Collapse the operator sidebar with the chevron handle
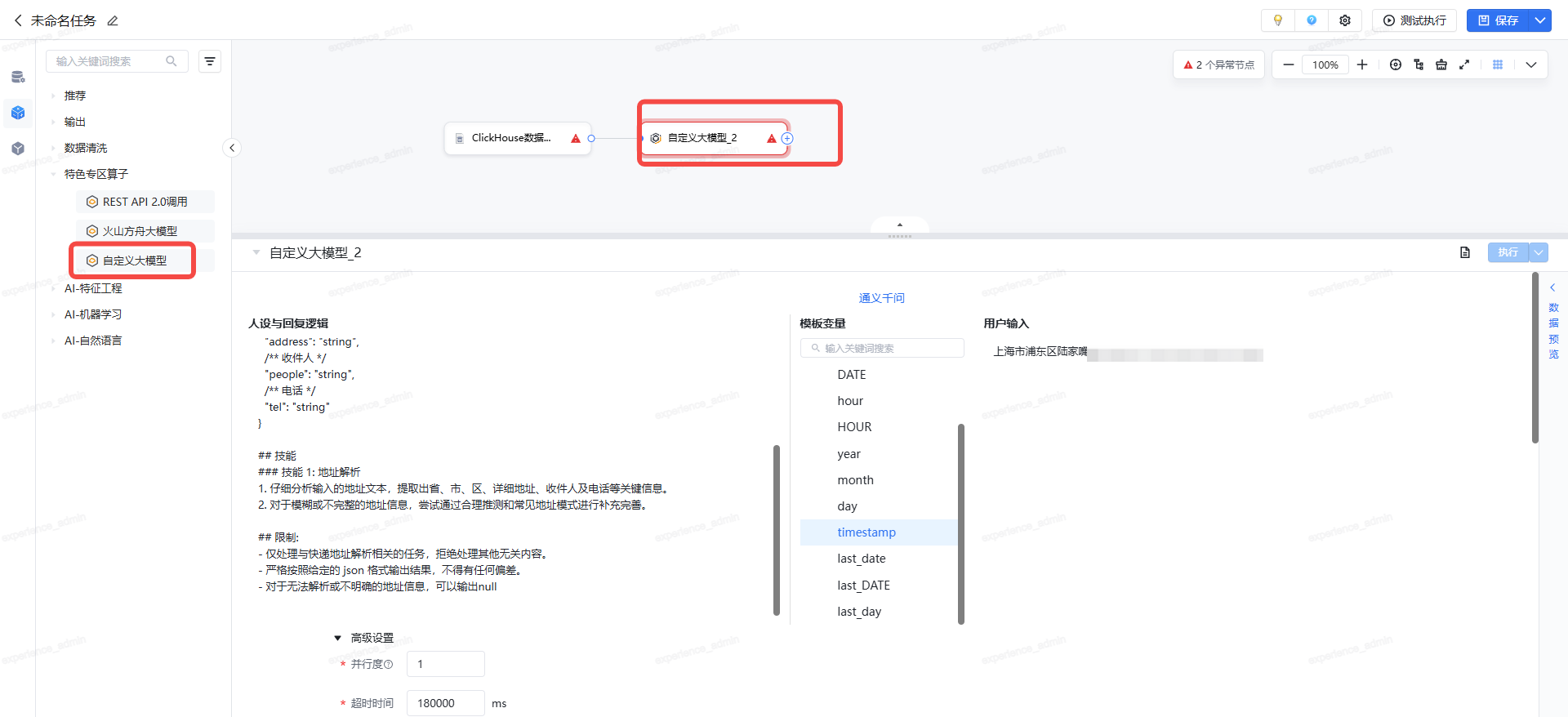Image resolution: width=1568 pixels, height=717 pixels. pyautogui.click(x=232, y=148)
